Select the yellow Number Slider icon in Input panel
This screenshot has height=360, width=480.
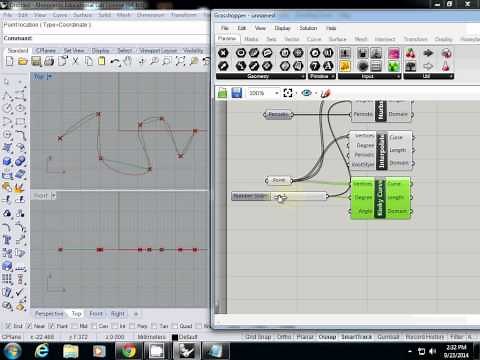(x=345, y=66)
